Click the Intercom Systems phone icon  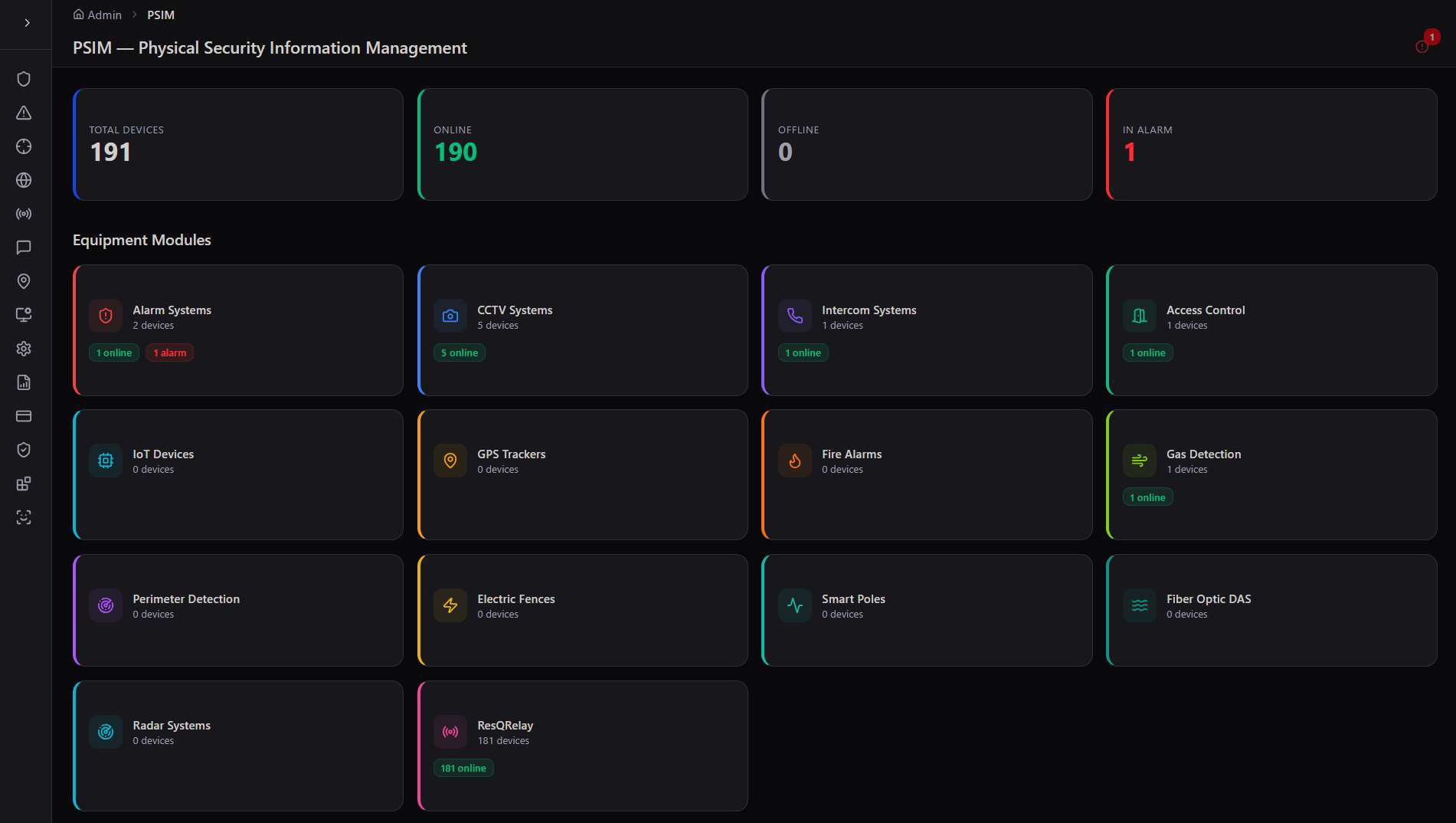[795, 316]
